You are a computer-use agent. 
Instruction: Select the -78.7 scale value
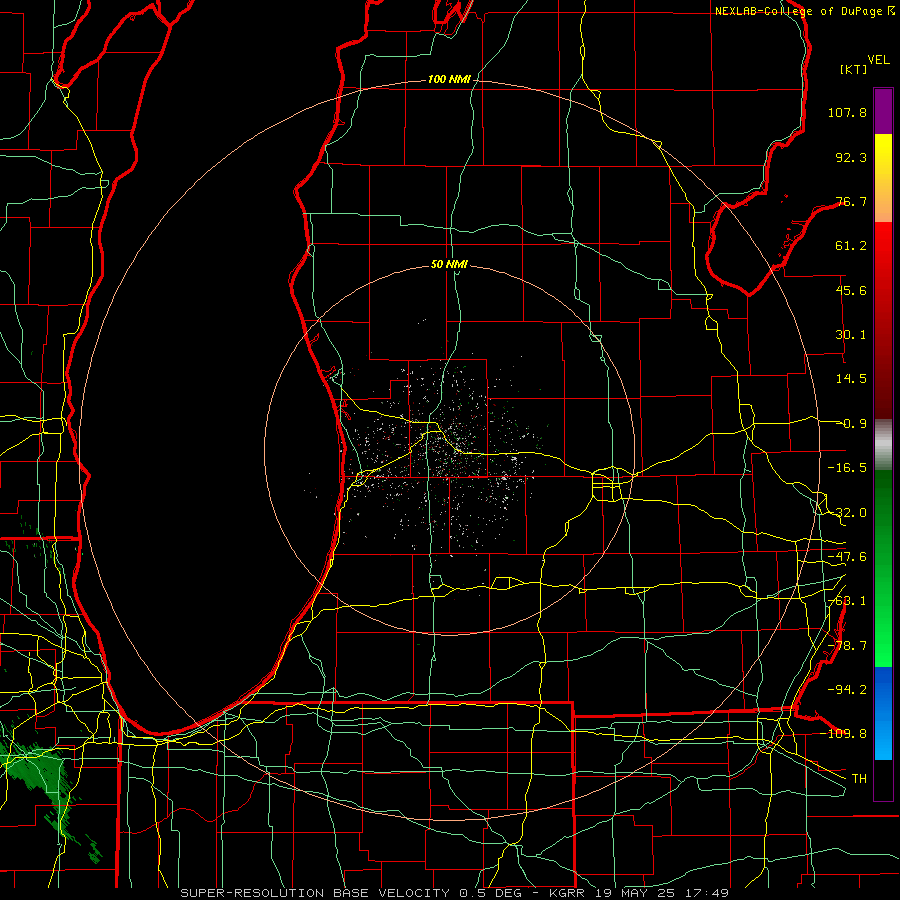click(847, 646)
